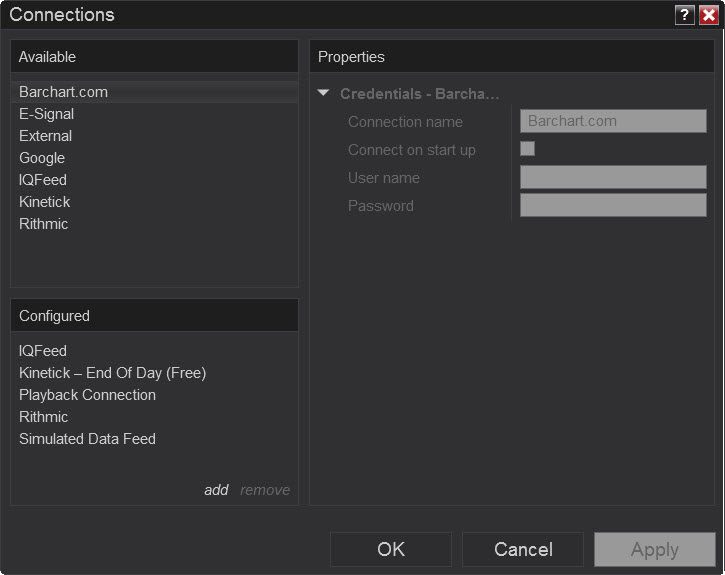Select Barchart.com in Available list

(63, 92)
